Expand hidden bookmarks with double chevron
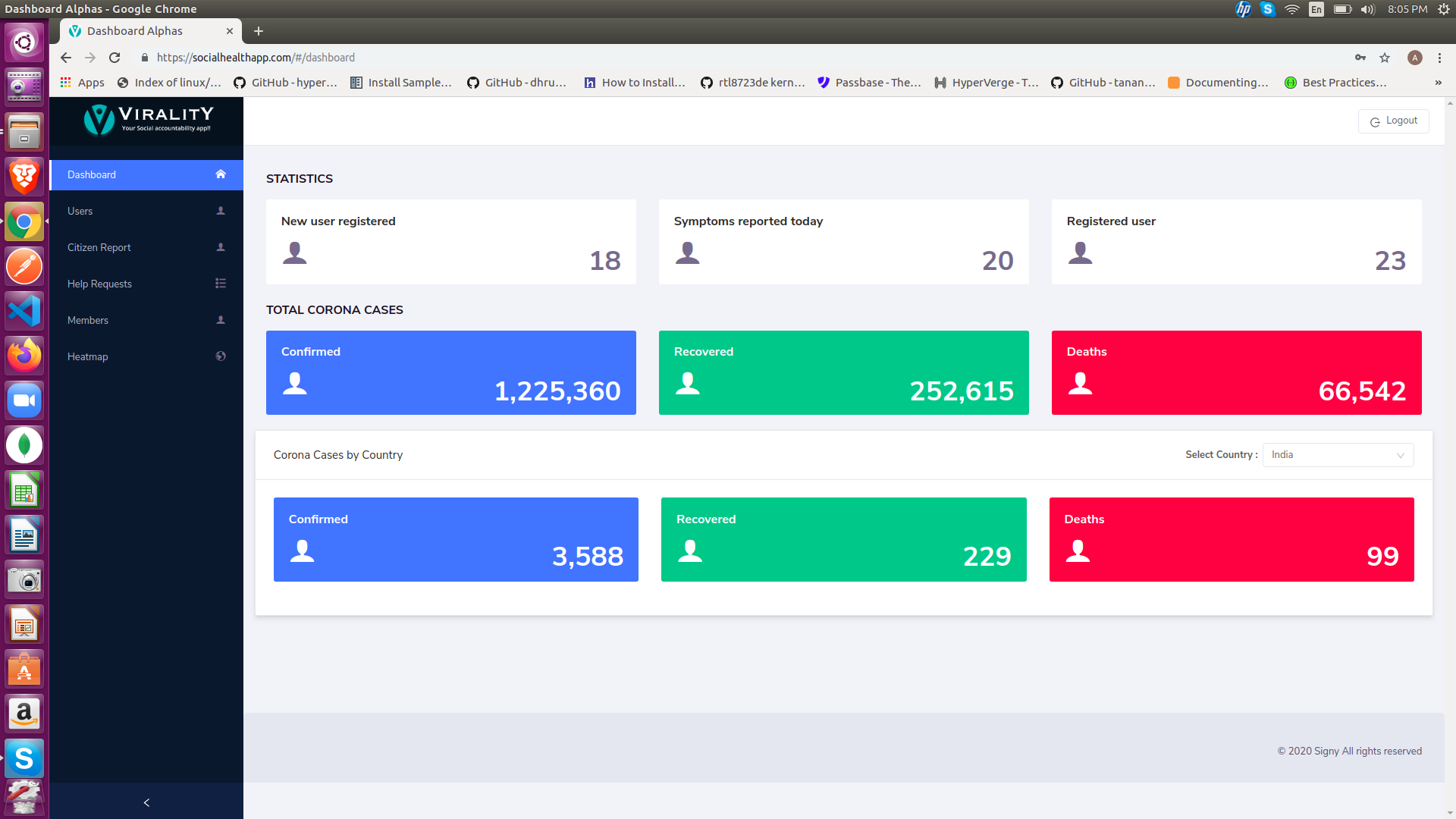The height and width of the screenshot is (819, 1456). pos(1438,83)
